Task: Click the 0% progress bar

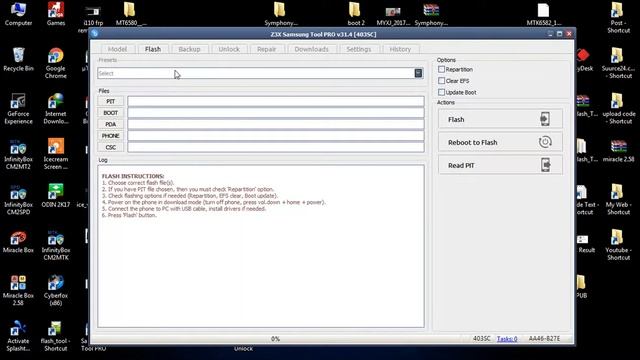Action: pos(276,339)
